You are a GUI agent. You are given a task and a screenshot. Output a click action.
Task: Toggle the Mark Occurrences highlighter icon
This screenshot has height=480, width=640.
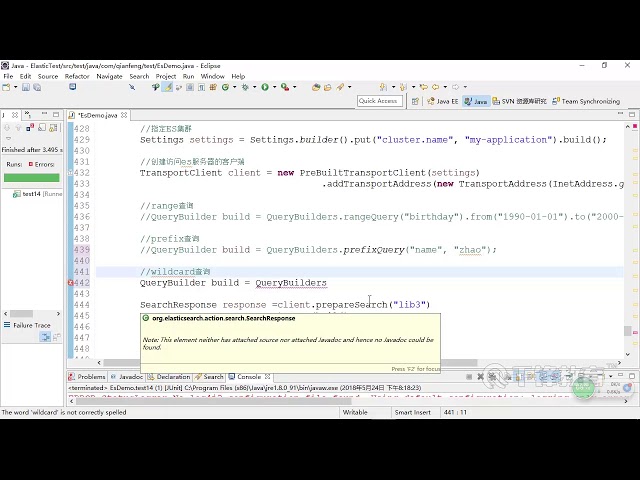tap(168, 87)
